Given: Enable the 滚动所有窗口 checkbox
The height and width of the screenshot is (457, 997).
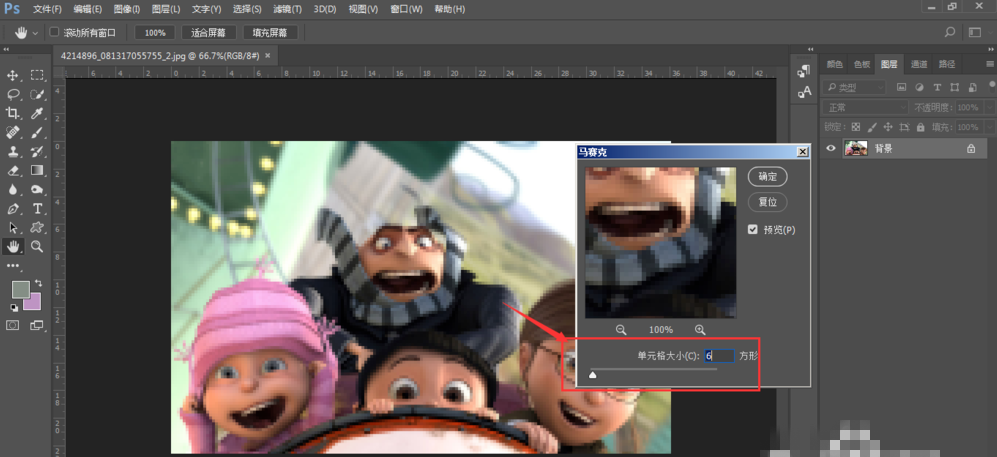Looking at the screenshot, I should tap(54, 32).
